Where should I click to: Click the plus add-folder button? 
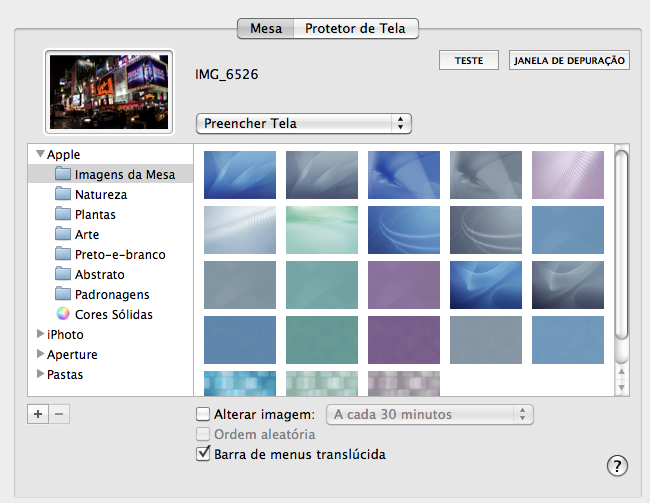[38, 414]
